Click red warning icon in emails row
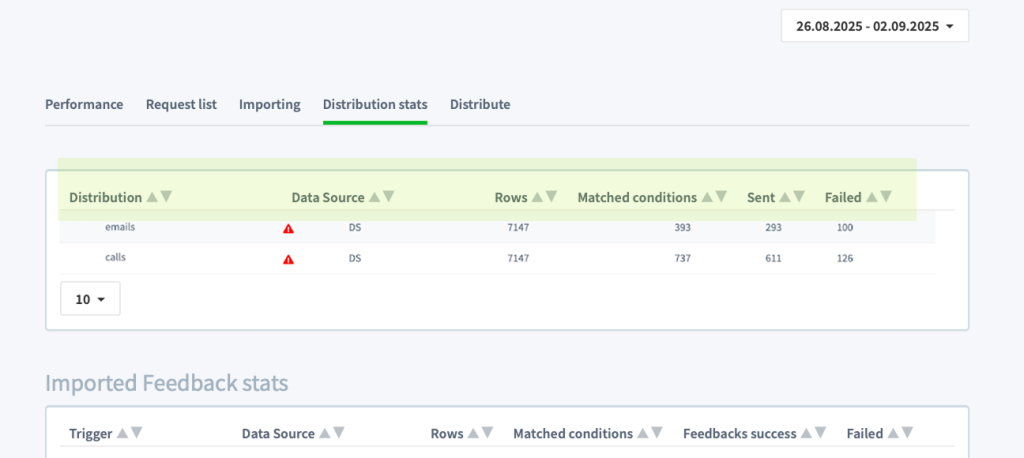The height and width of the screenshot is (458, 1024). (288, 229)
